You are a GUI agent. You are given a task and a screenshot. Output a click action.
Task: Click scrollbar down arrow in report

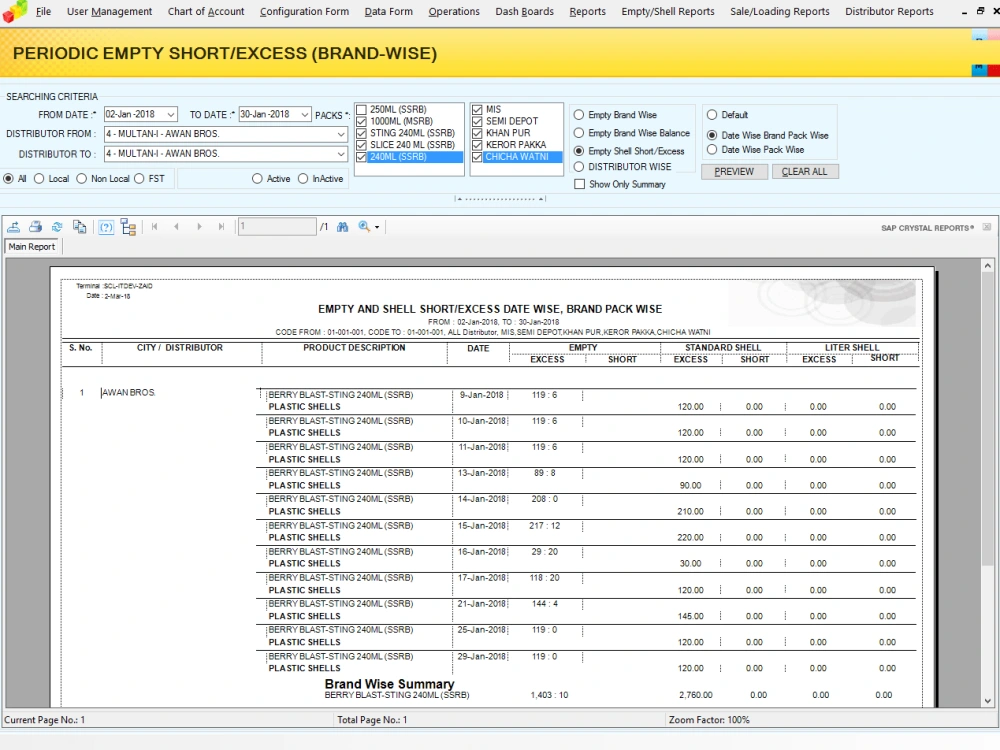[x=987, y=701]
